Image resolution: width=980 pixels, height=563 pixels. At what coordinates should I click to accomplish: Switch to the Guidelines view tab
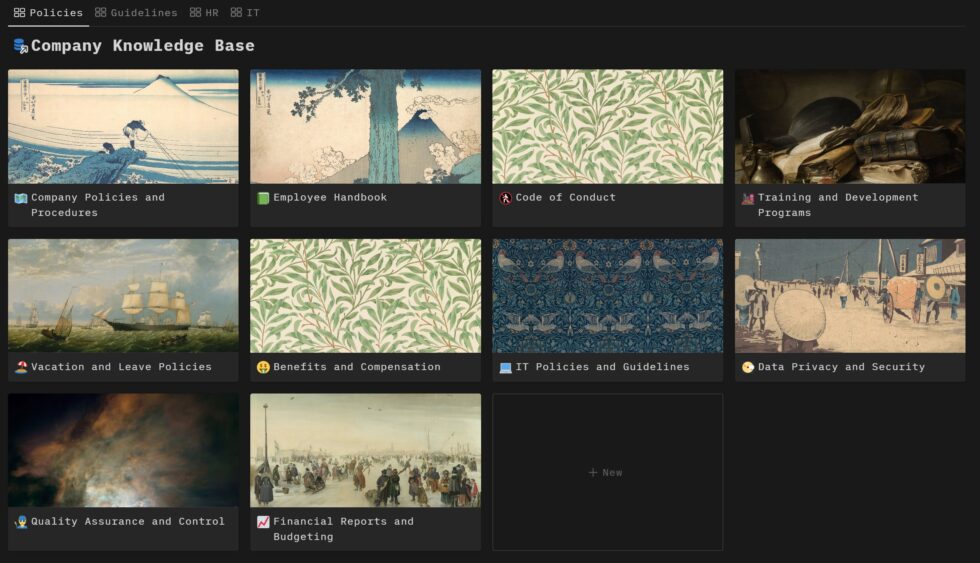click(136, 12)
